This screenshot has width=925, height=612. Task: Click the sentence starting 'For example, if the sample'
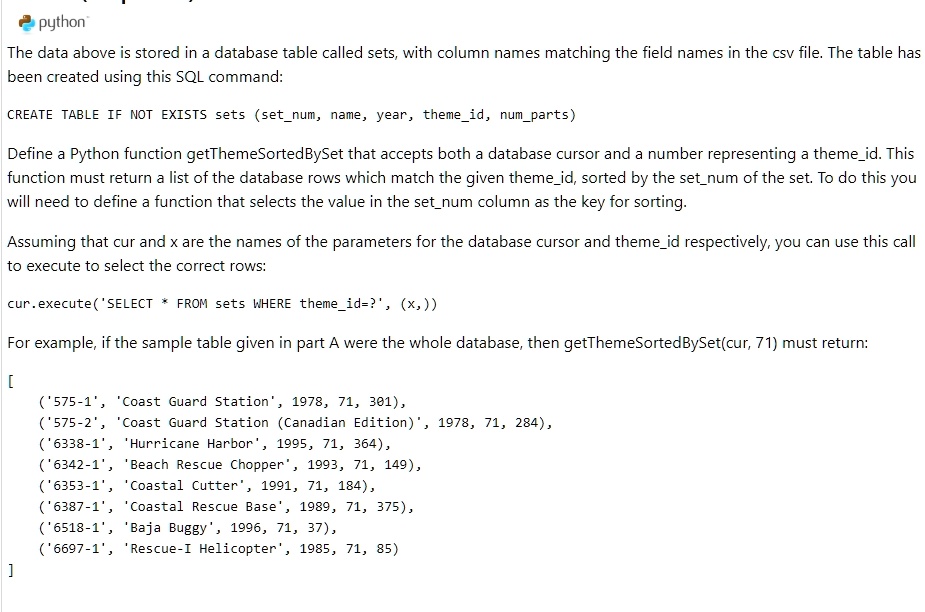click(x=438, y=343)
